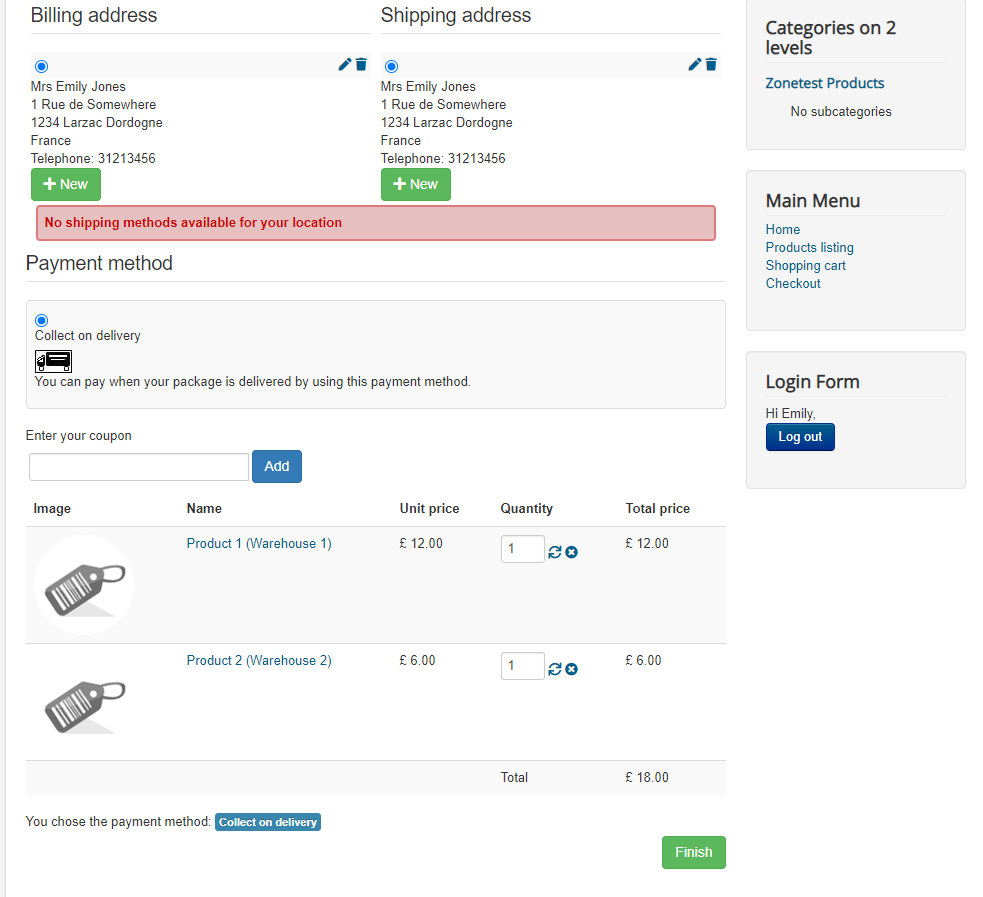This screenshot has height=897, width=983.
Task: Edit the shipping address with pencil icon
Action: pyautogui.click(x=695, y=65)
